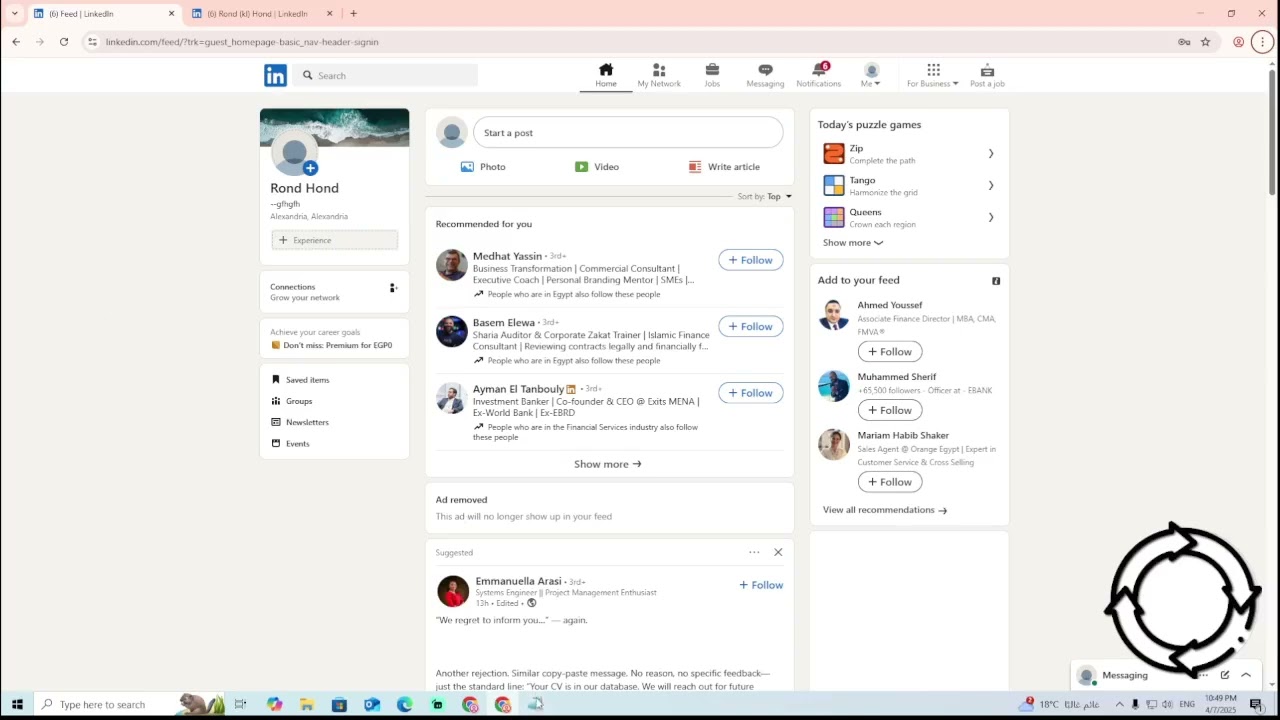
Task: Open Events in sidebar
Action: (291, 444)
